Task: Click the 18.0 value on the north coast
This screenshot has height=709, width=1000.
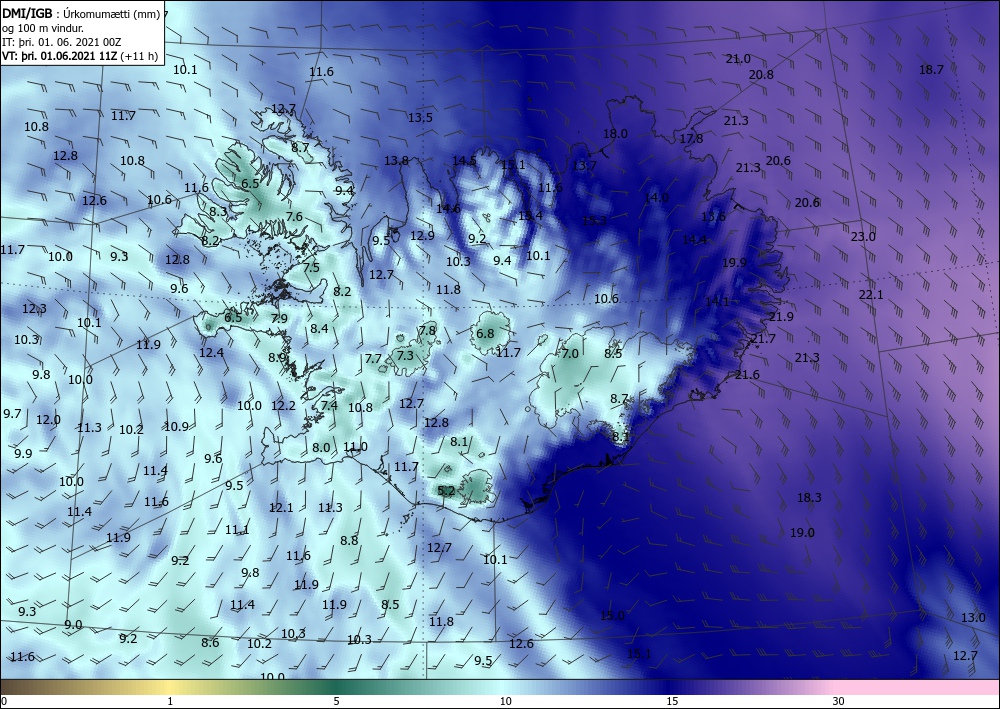Action: 615,133
